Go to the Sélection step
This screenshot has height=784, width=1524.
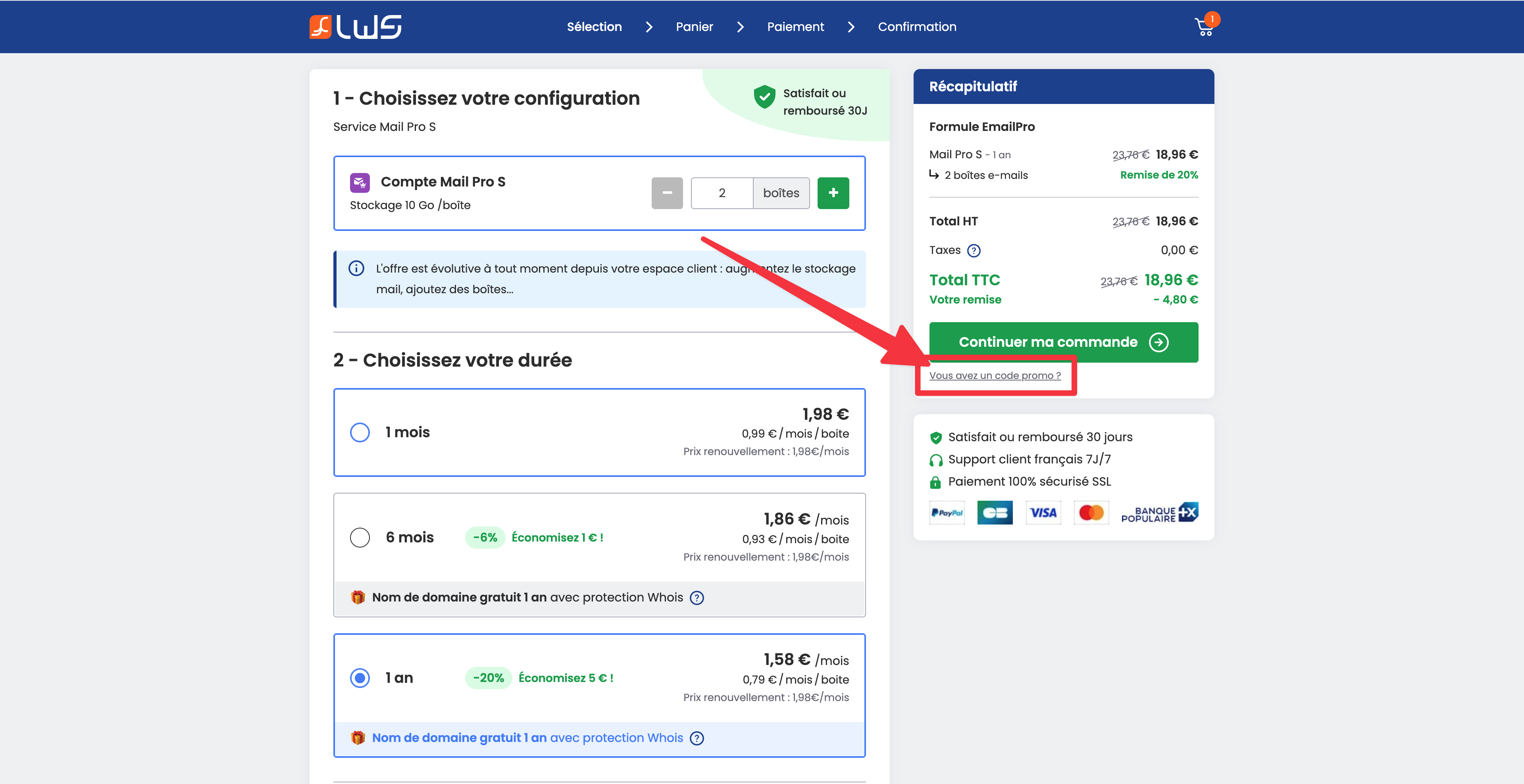click(594, 27)
